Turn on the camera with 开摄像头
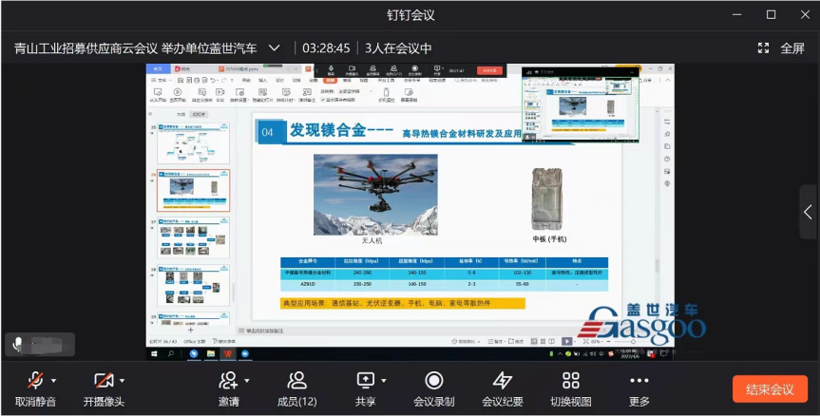Viewport: 820px width, 416px height. click(x=104, y=390)
